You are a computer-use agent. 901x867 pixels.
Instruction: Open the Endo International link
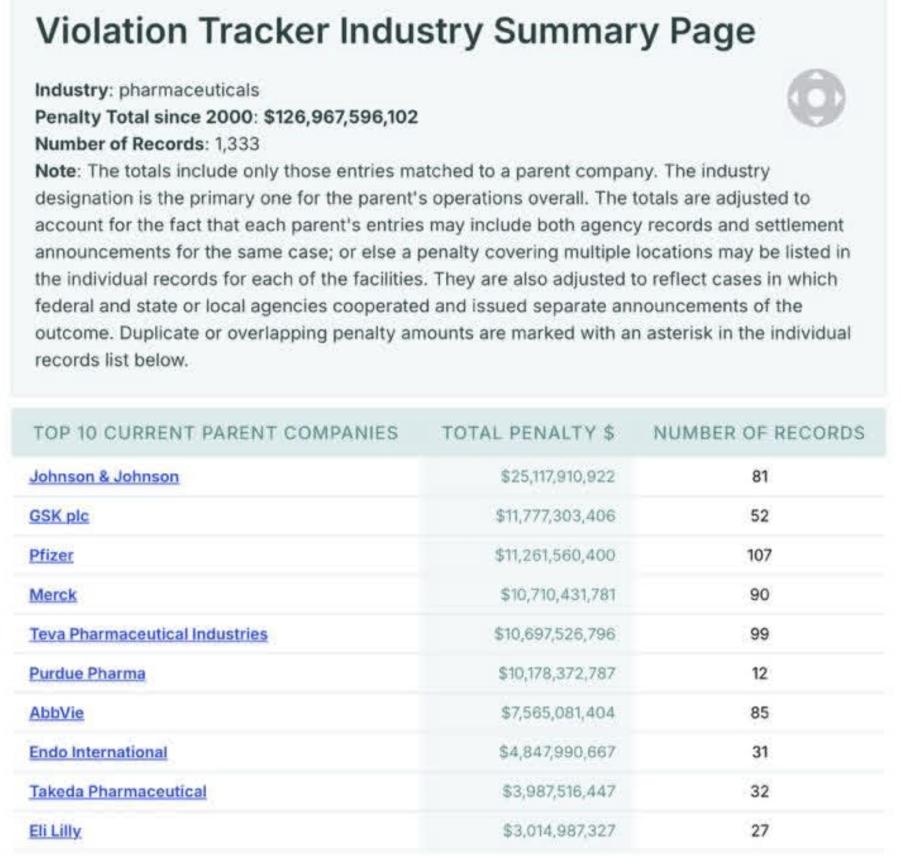tap(98, 752)
